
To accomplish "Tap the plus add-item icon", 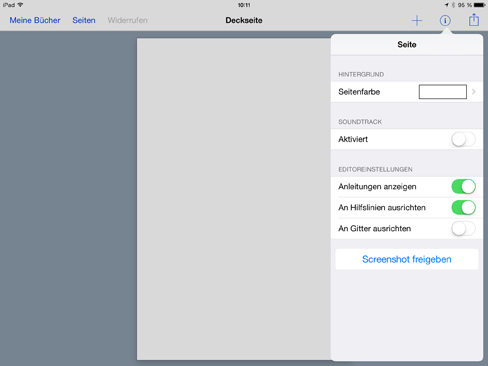I will point(417,21).
